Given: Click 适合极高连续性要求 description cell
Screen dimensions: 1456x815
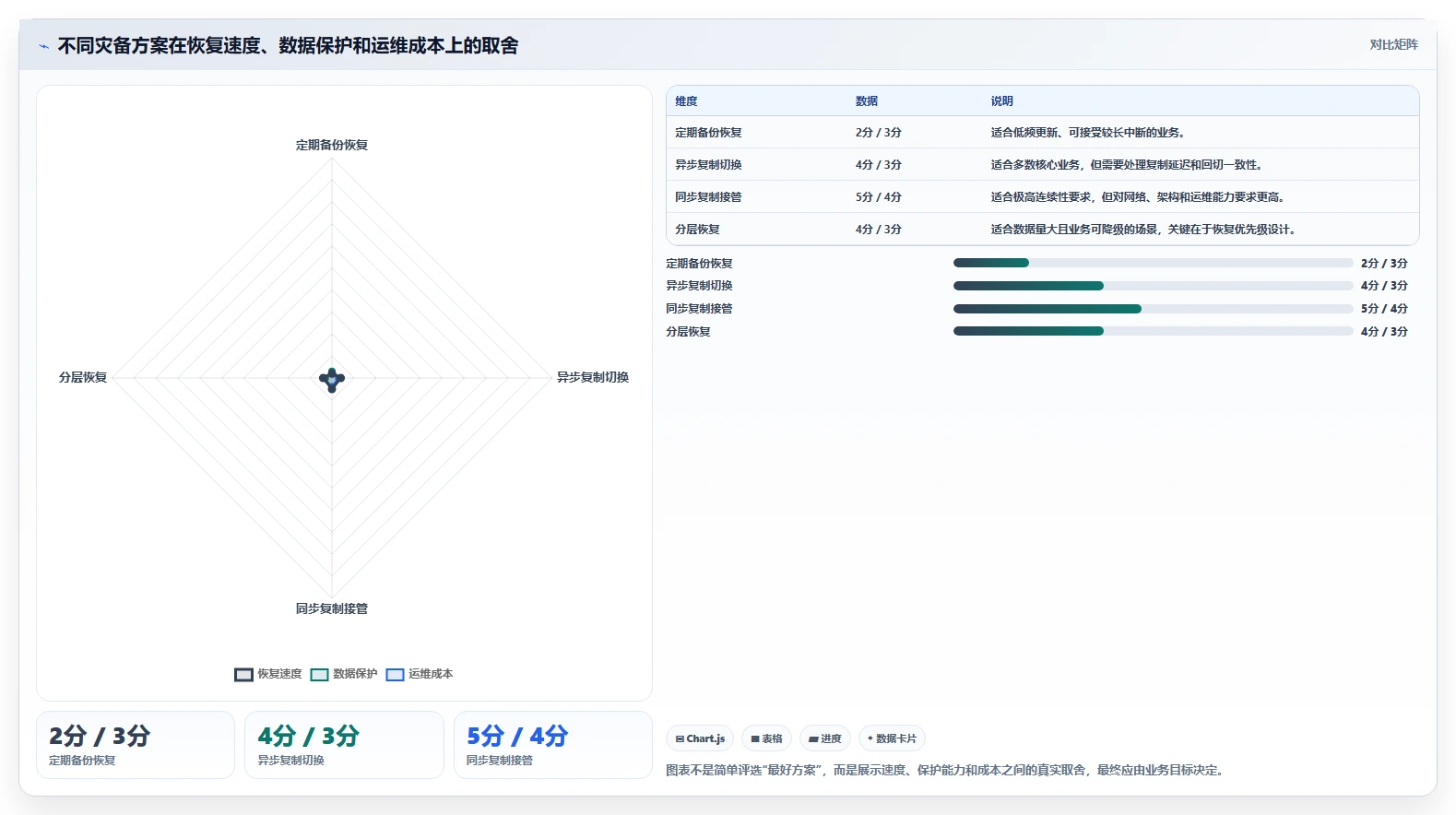Looking at the screenshot, I should (x=1138, y=197).
